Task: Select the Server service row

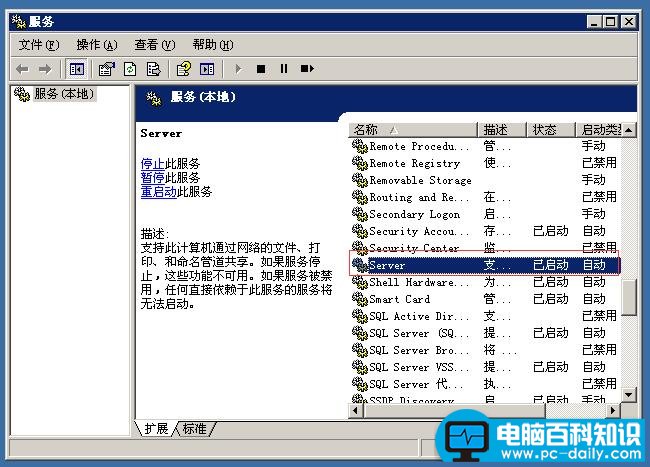Action: point(485,265)
